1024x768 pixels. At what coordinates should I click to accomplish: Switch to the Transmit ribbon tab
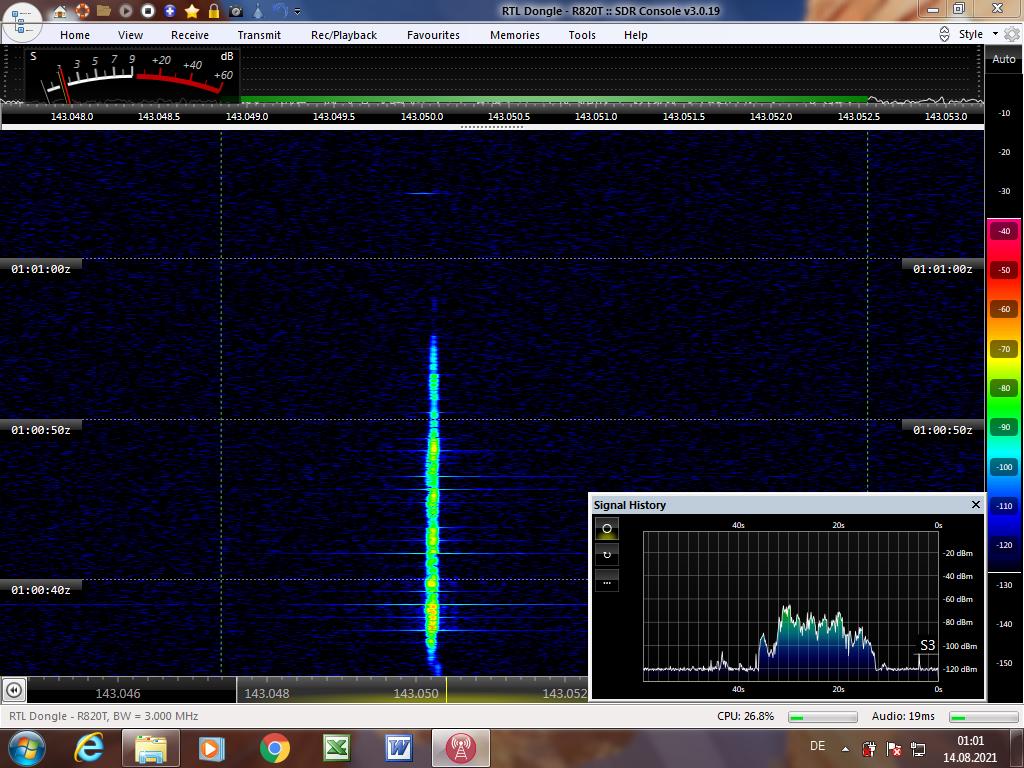[x=259, y=35]
